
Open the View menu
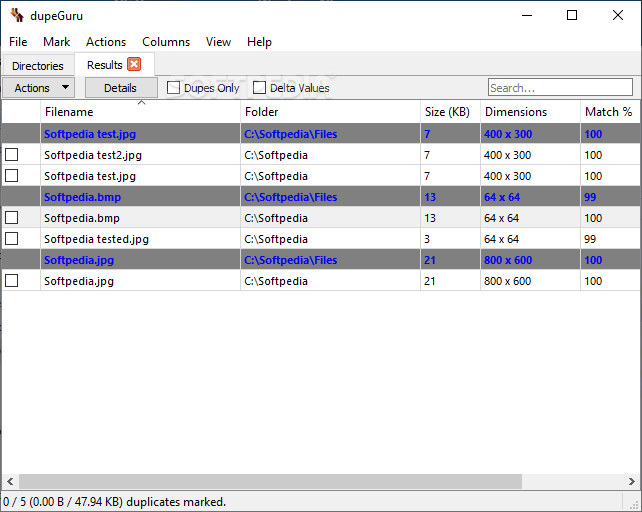[218, 42]
